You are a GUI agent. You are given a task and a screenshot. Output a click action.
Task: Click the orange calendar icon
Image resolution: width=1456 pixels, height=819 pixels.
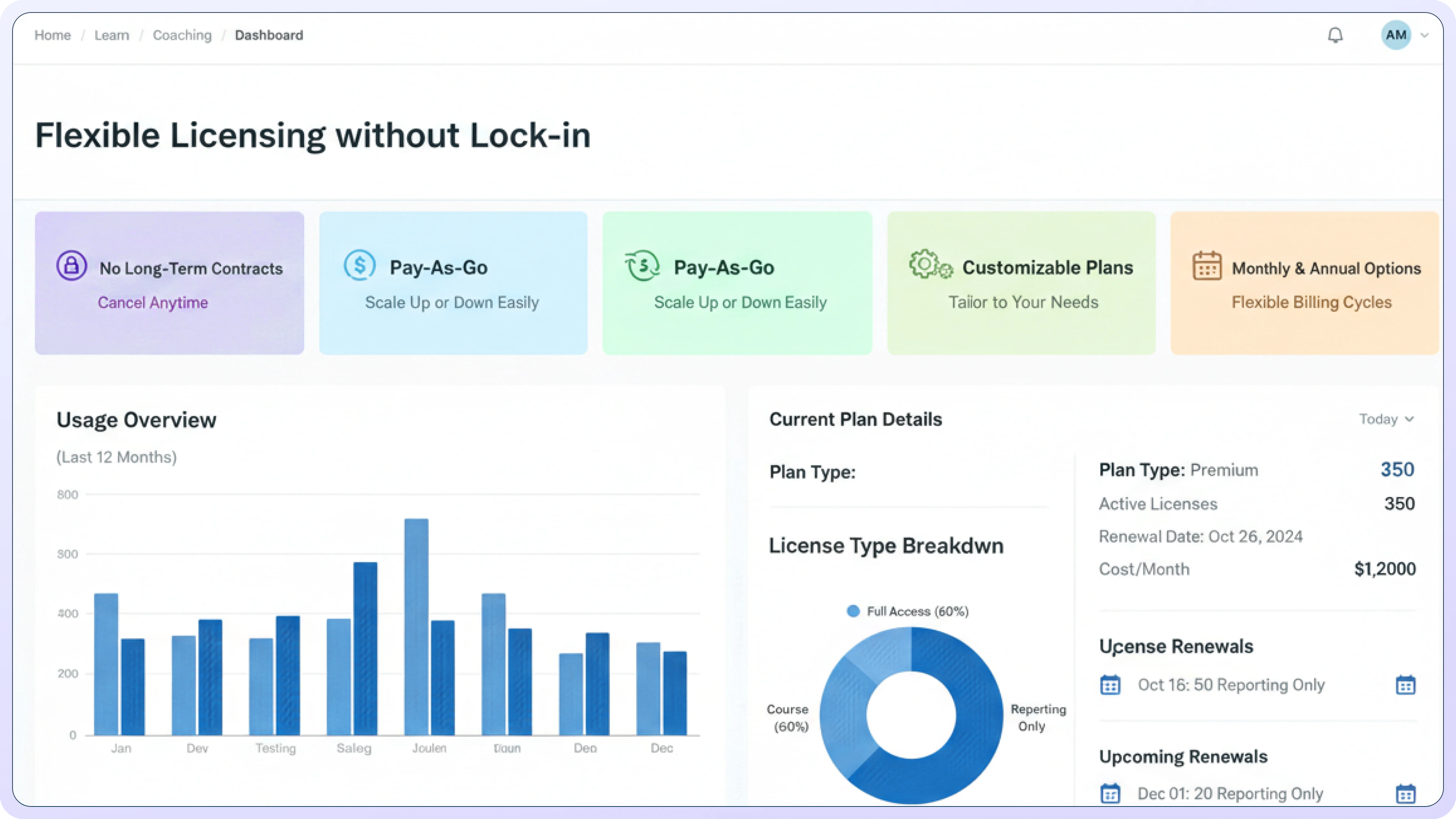point(1207,266)
